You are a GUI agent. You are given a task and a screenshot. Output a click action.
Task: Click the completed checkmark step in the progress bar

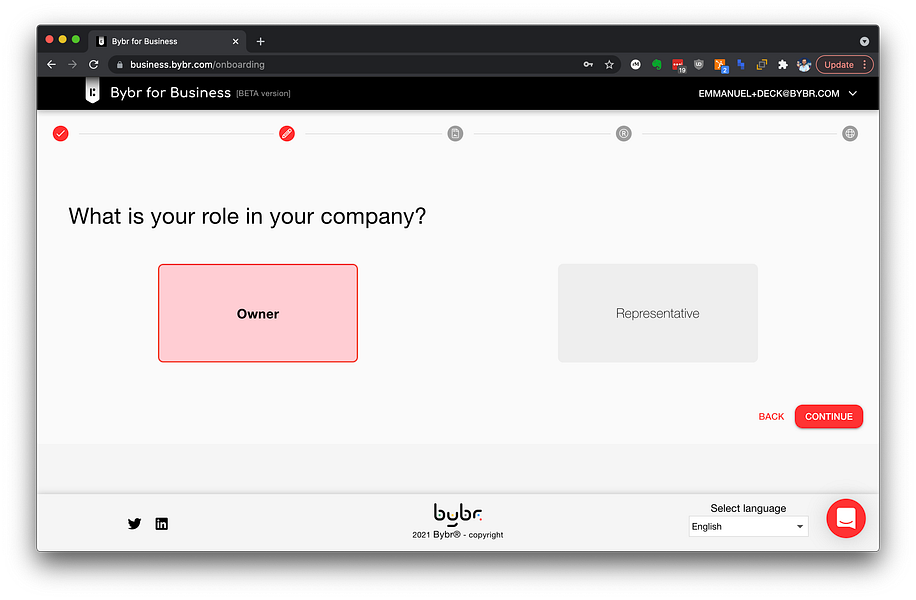pyautogui.click(x=60, y=133)
